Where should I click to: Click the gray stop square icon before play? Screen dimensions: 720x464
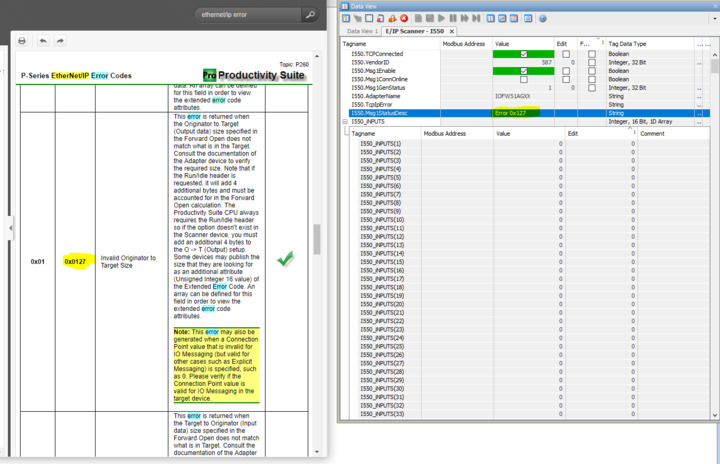point(430,18)
